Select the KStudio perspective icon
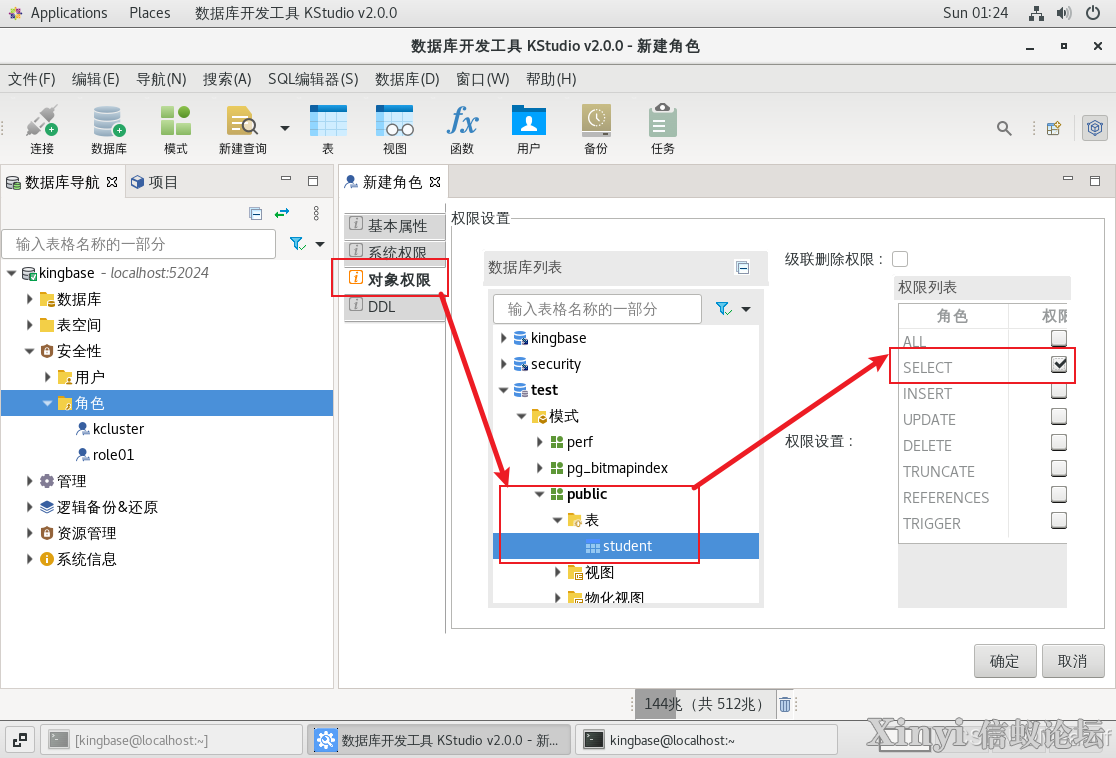This screenshot has height=758, width=1116. (x=1095, y=128)
